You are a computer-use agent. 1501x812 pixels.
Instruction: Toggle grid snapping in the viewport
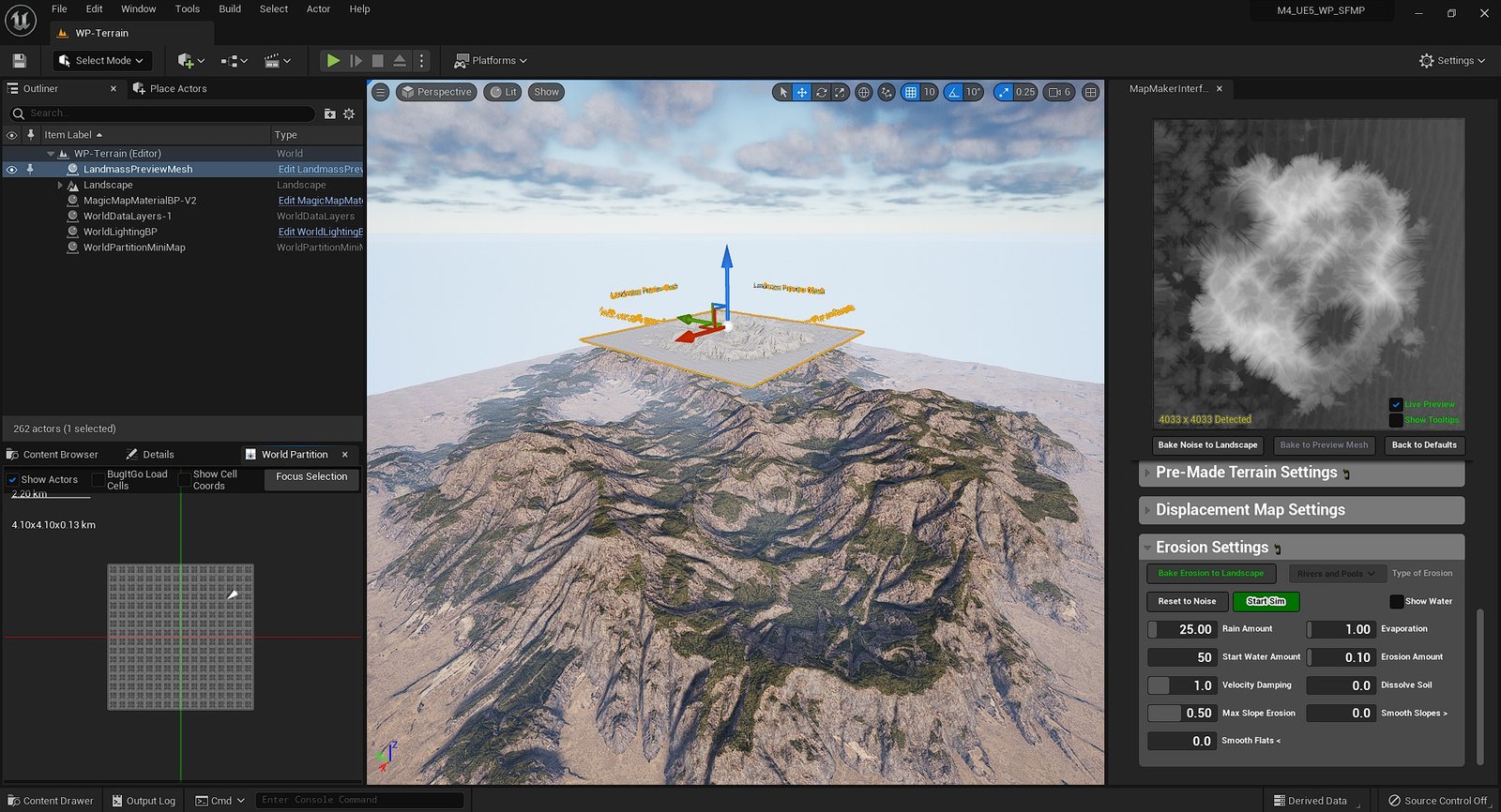[x=910, y=92]
